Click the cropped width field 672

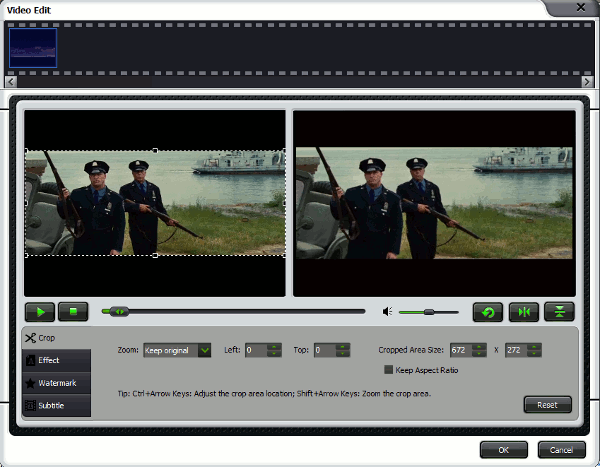click(461, 350)
